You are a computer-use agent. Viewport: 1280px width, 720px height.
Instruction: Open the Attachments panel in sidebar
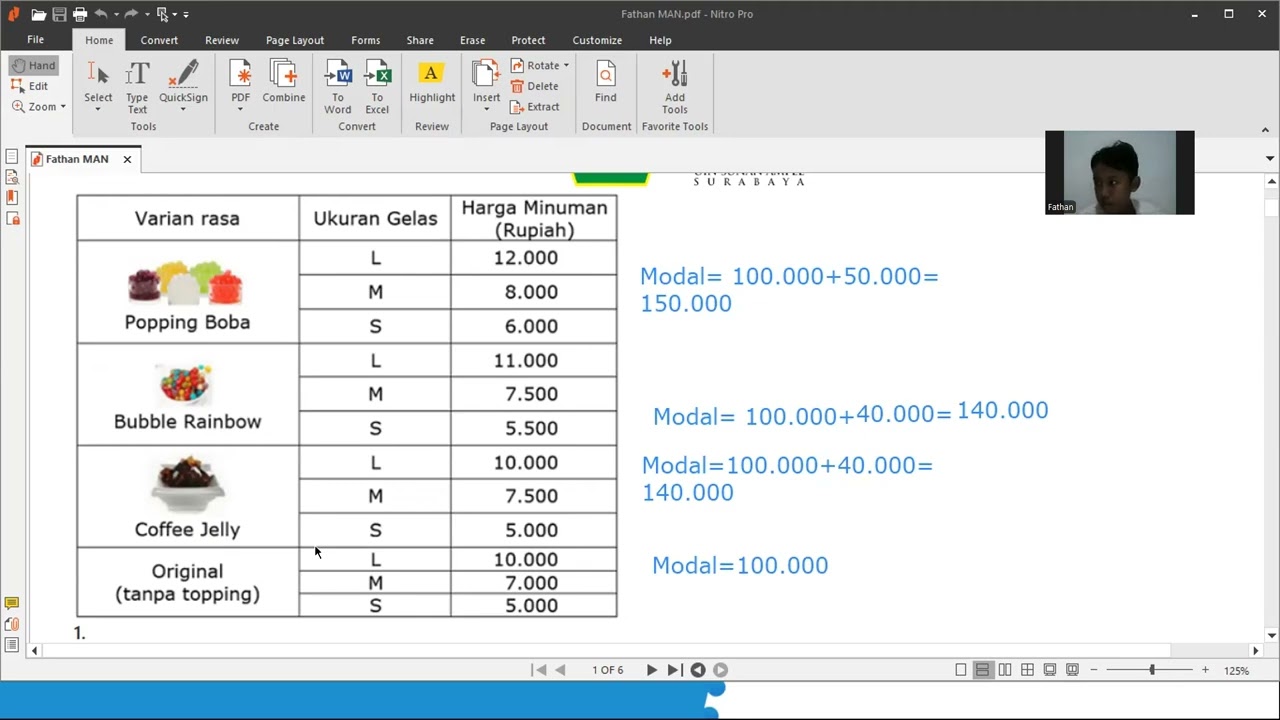12,624
